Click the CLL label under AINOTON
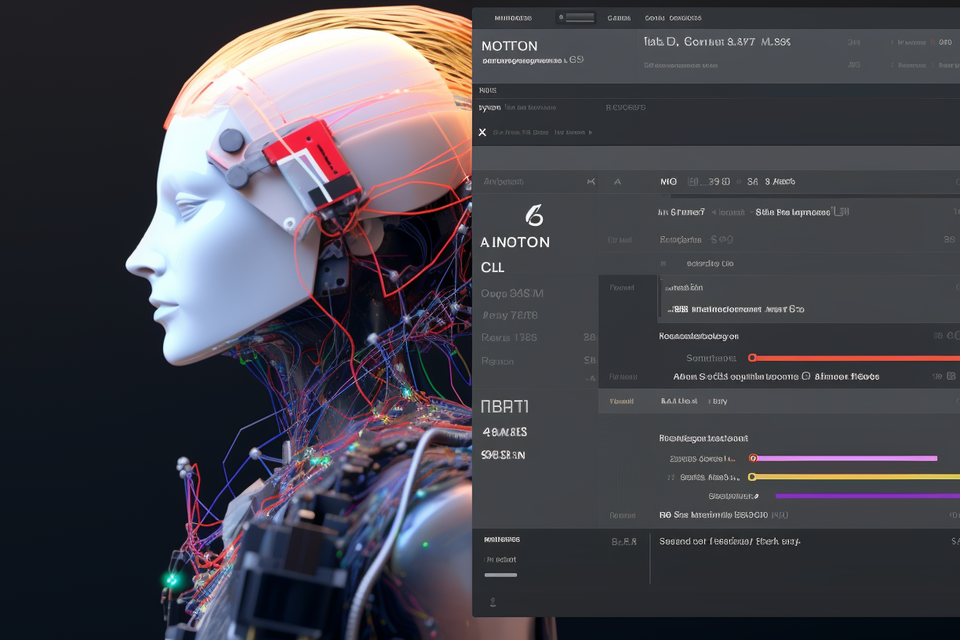Image resolution: width=960 pixels, height=640 pixels. (492, 268)
